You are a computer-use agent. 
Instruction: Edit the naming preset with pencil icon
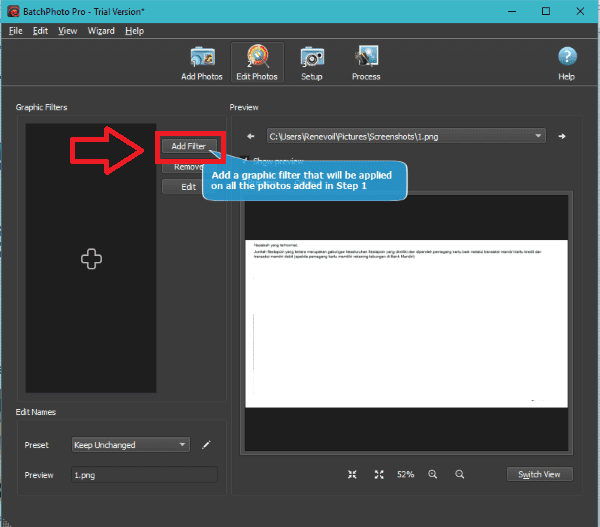(x=207, y=445)
